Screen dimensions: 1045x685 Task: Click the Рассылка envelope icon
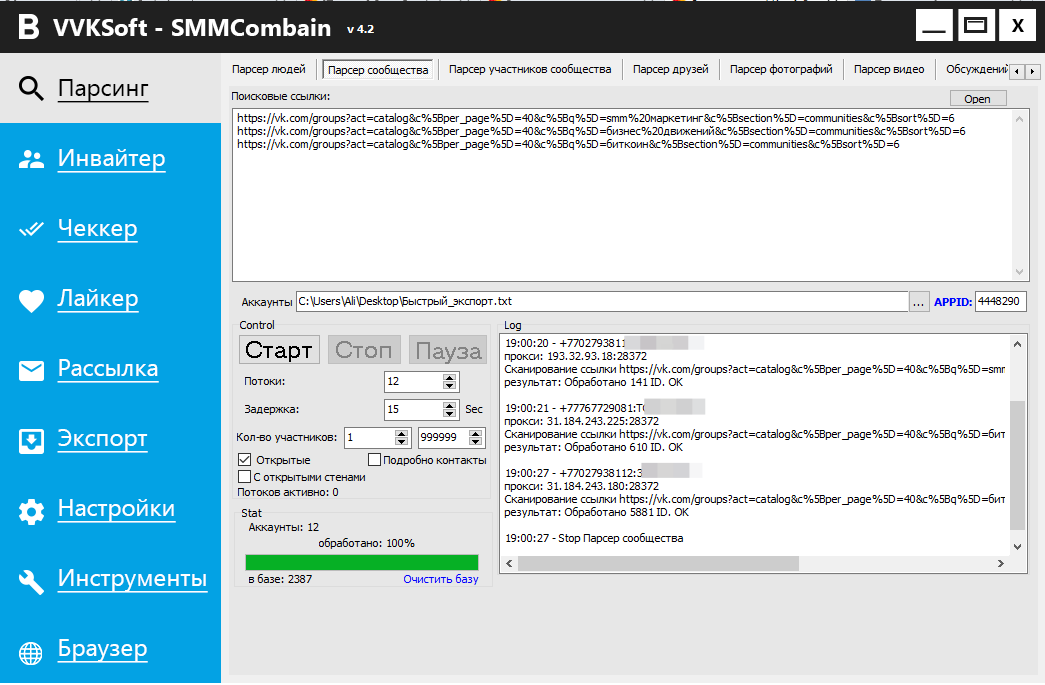coord(31,370)
